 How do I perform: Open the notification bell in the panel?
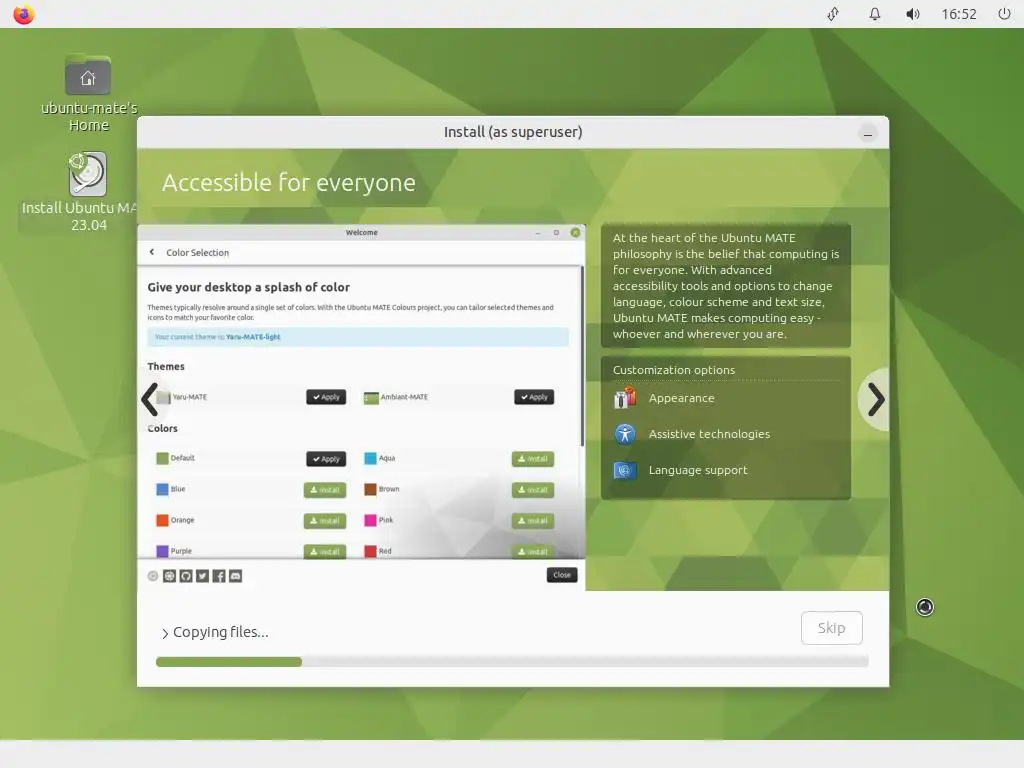click(874, 14)
